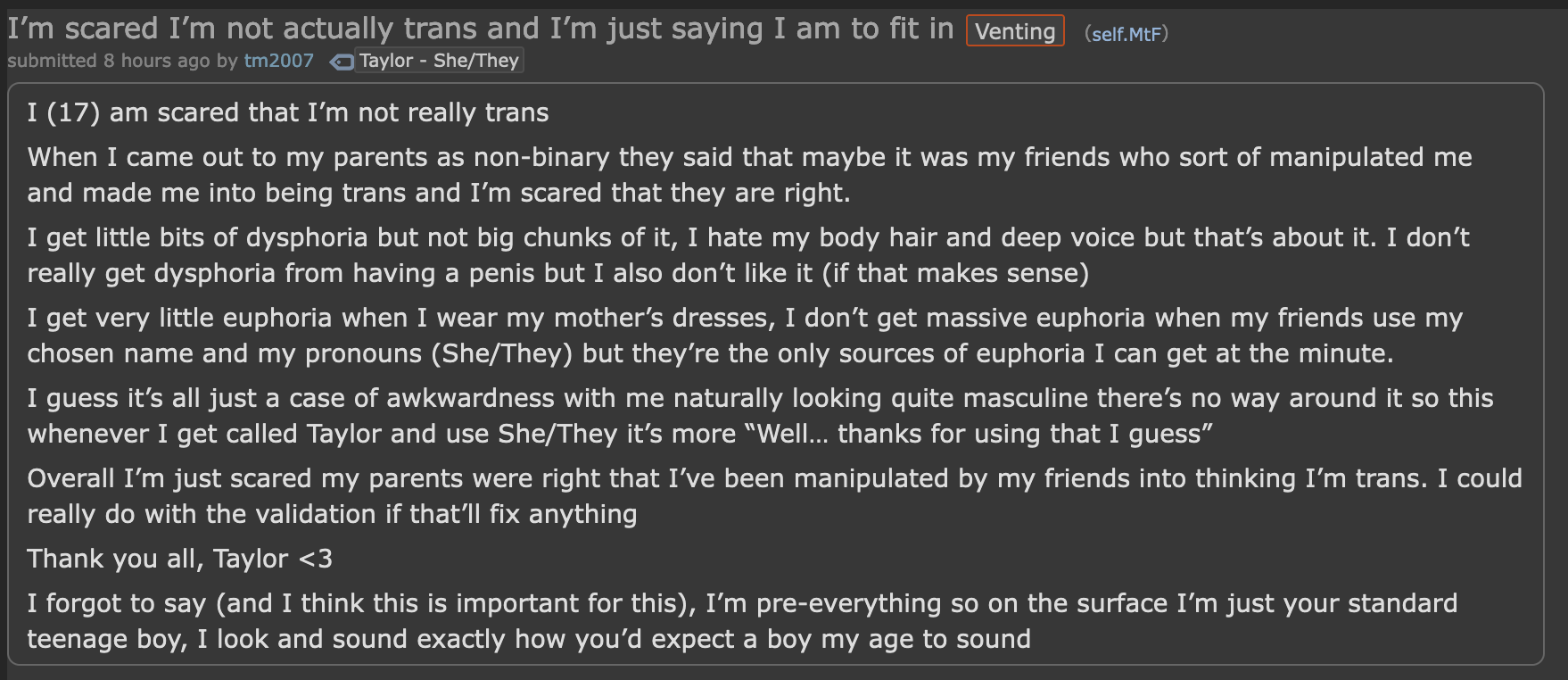Image resolution: width=1568 pixels, height=680 pixels.
Task: Click the user flair tag icon
Action: 341,62
